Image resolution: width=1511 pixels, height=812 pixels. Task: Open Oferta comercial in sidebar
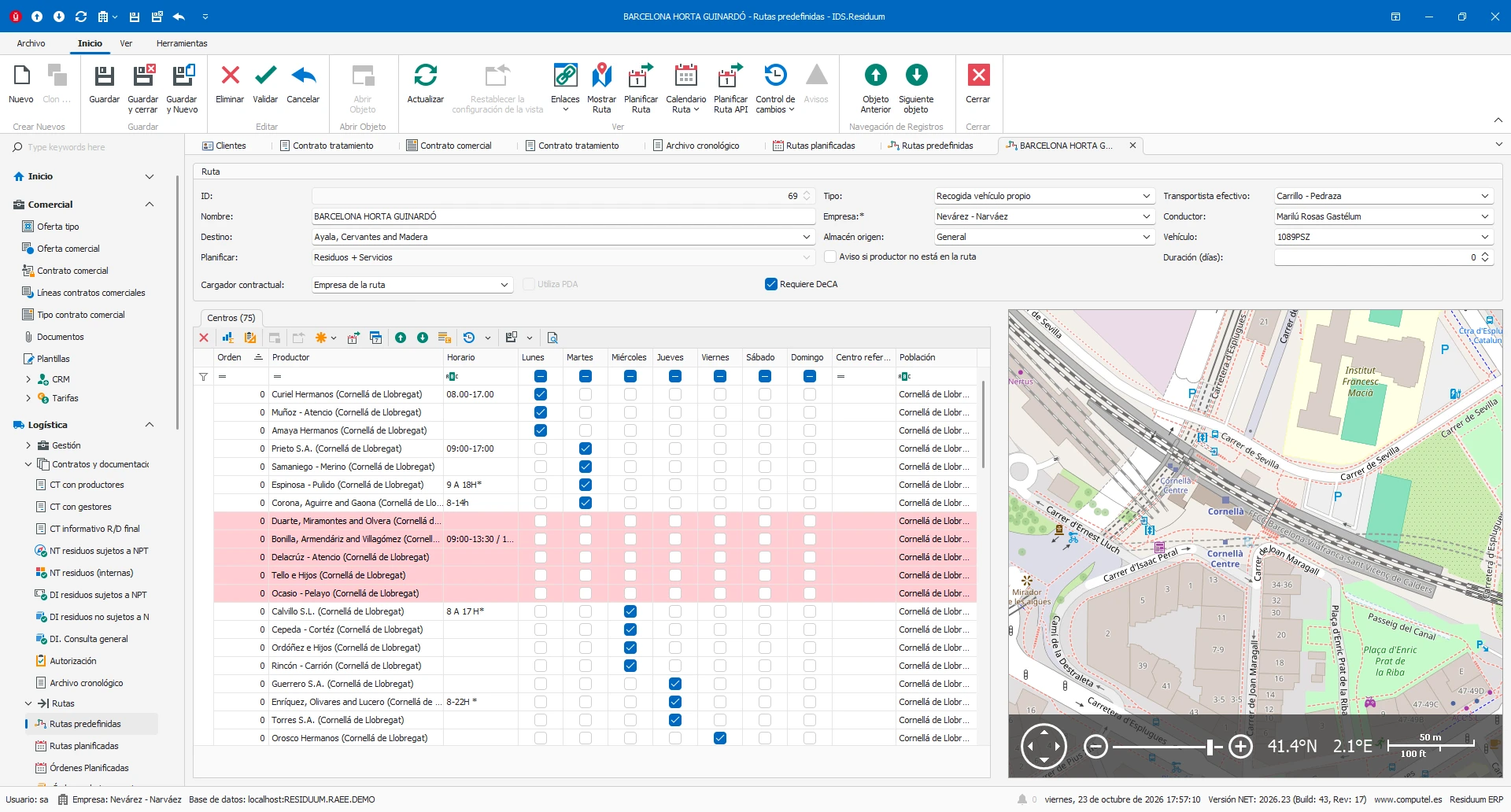click(68, 249)
